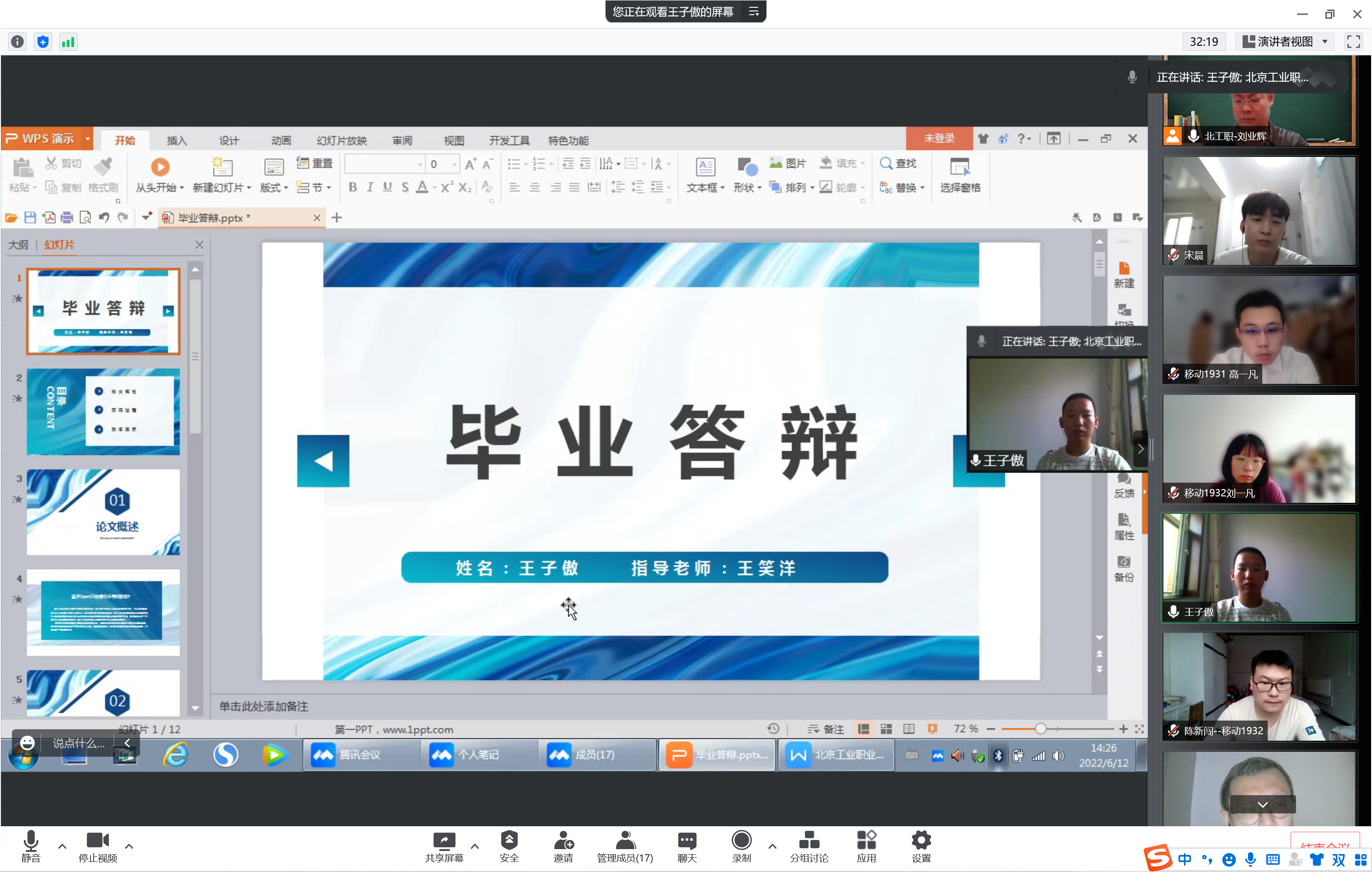Open the font size dropdown
Image resolution: width=1372 pixels, height=872 pixels.
click(454, 164)
